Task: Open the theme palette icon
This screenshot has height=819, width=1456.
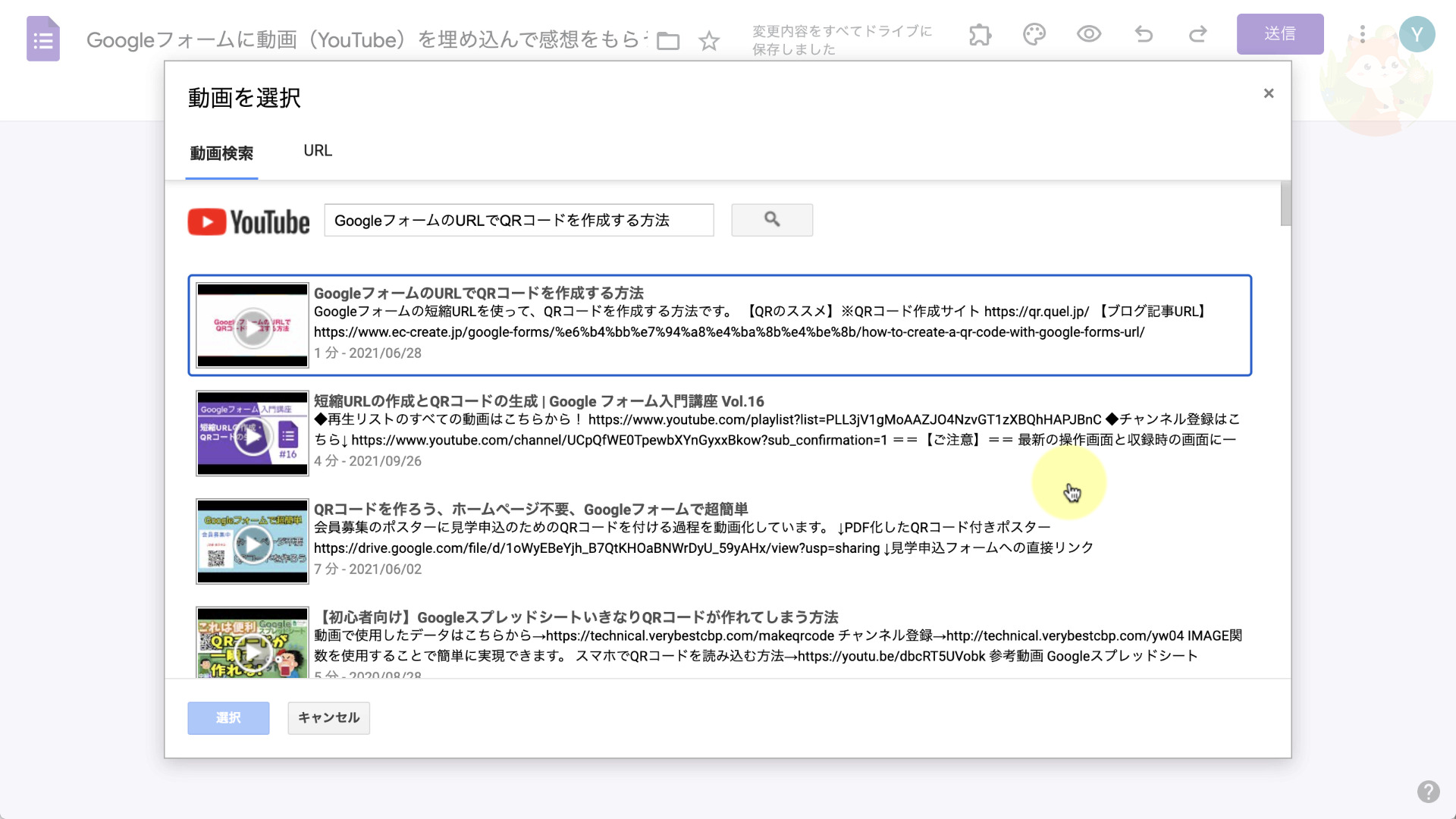Action: pos(1034,34)
